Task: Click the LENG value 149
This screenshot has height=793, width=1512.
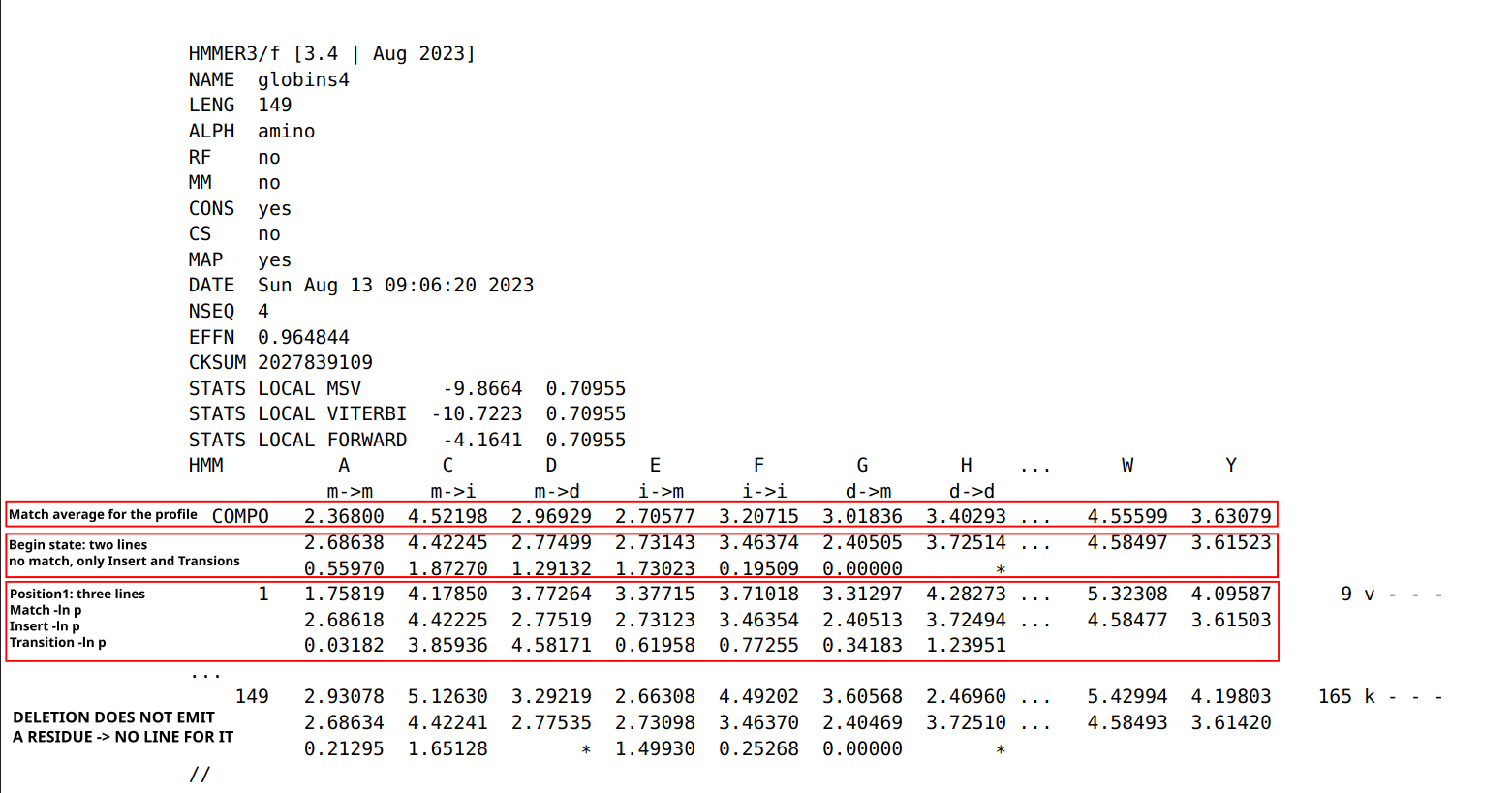Action: coord(274,105)
